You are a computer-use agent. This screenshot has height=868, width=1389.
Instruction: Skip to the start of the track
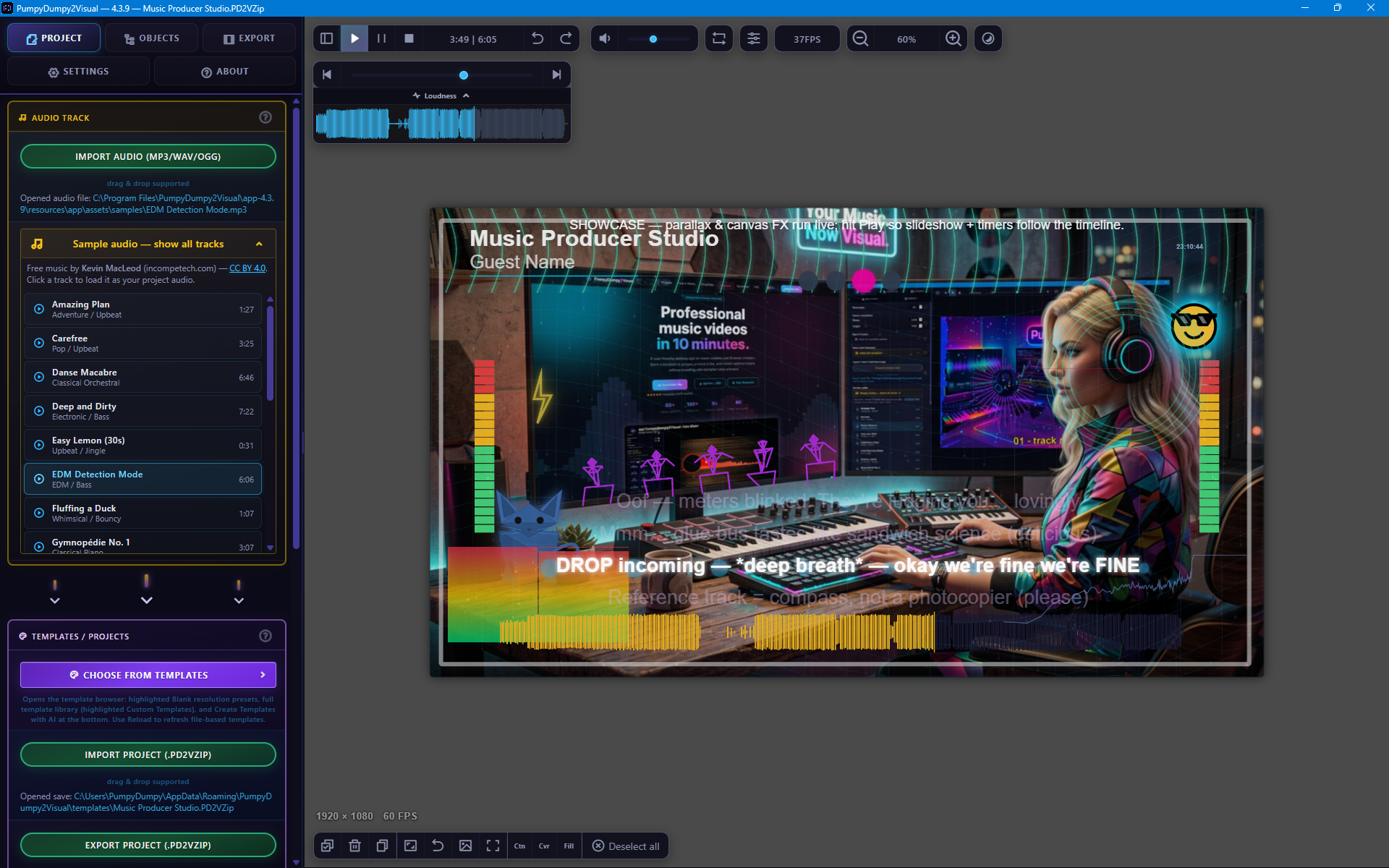[x=327, y=75]
